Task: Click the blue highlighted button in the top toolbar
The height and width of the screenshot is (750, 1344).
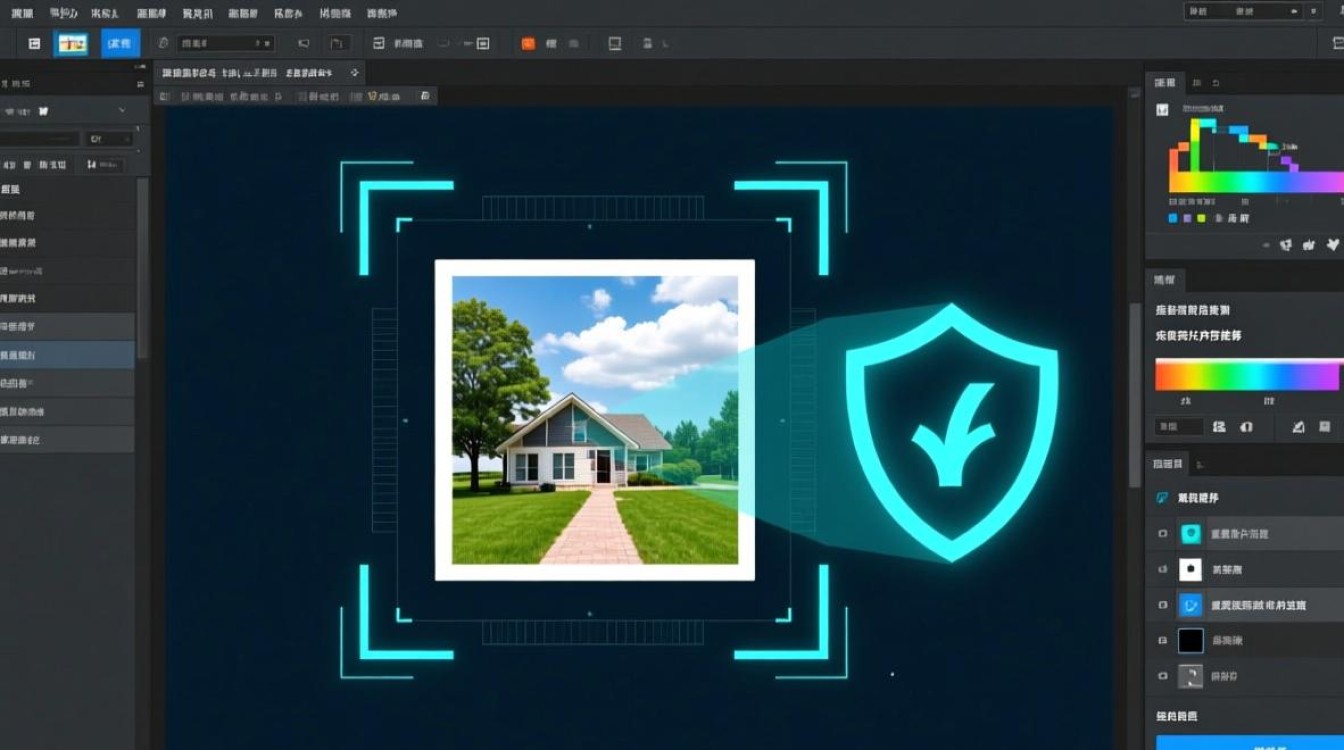Action: (x=120, y=44)
